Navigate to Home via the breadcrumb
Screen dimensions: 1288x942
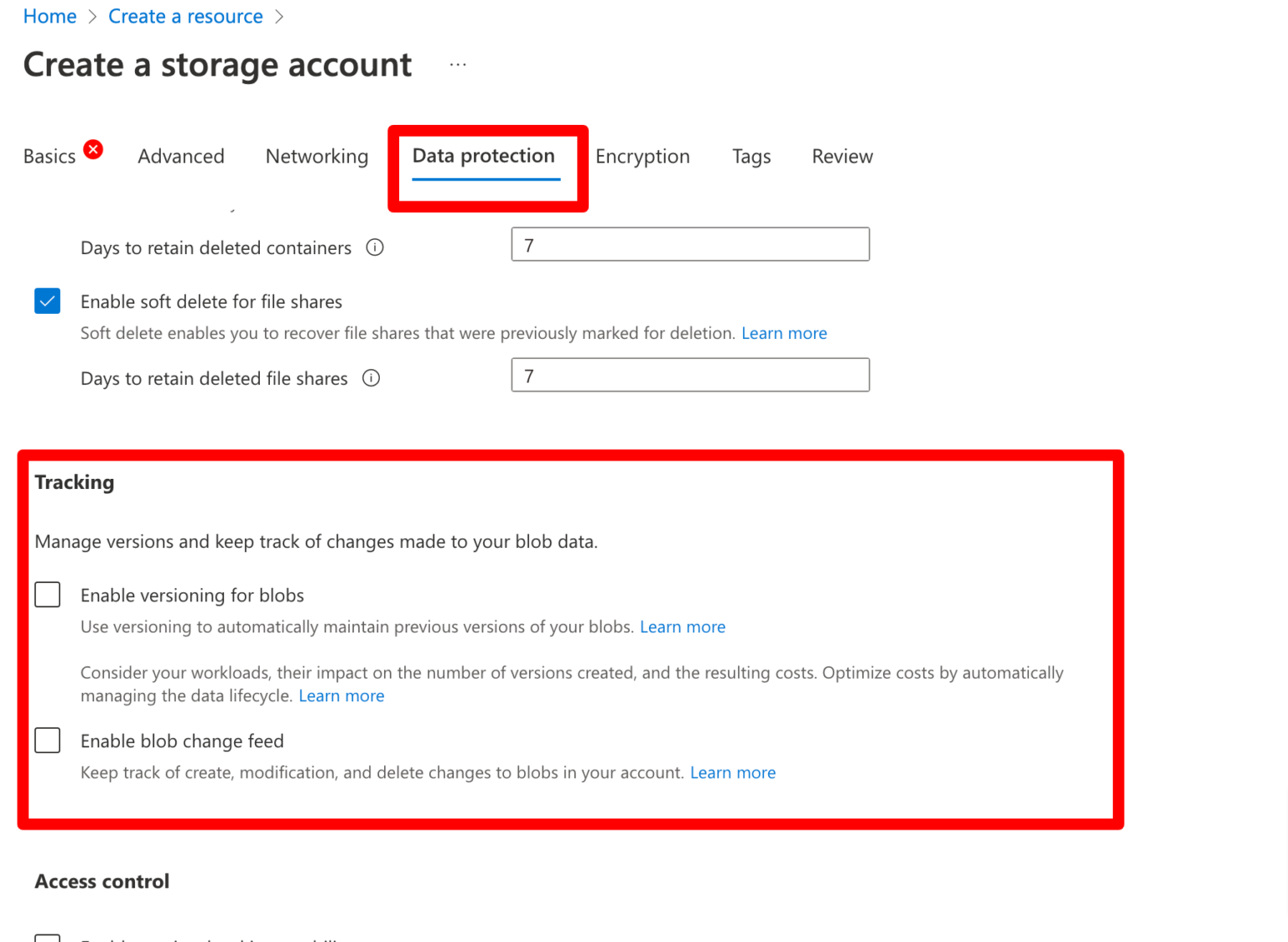coord(49,16)
